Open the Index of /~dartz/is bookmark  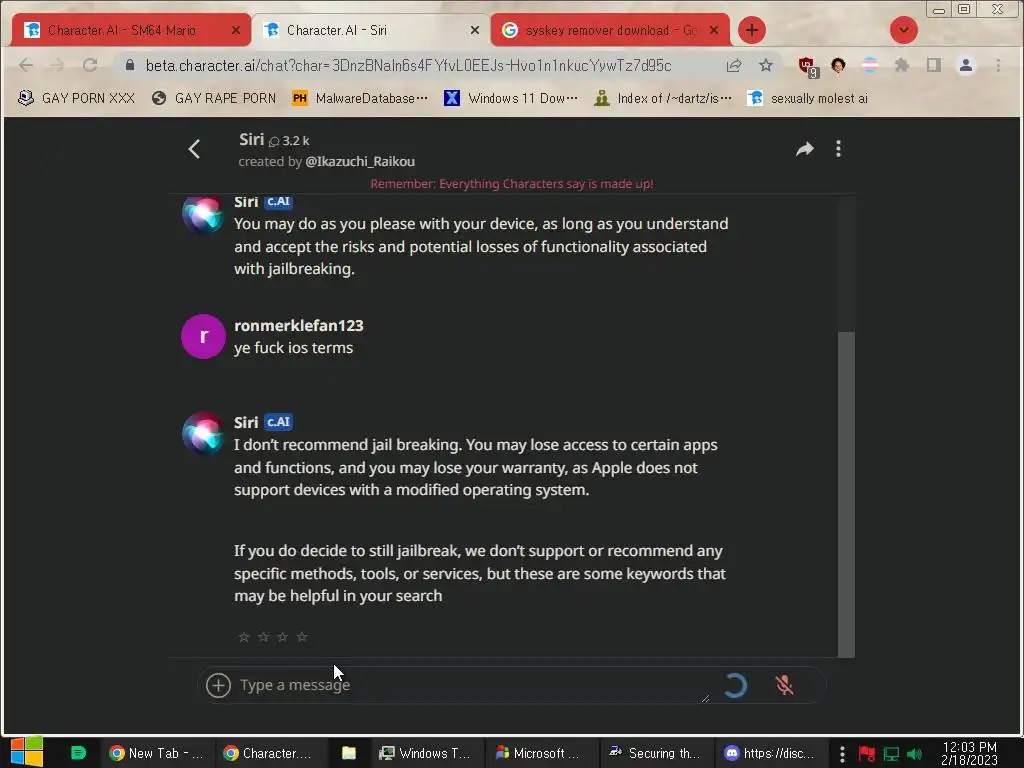[x=663, y=98]
